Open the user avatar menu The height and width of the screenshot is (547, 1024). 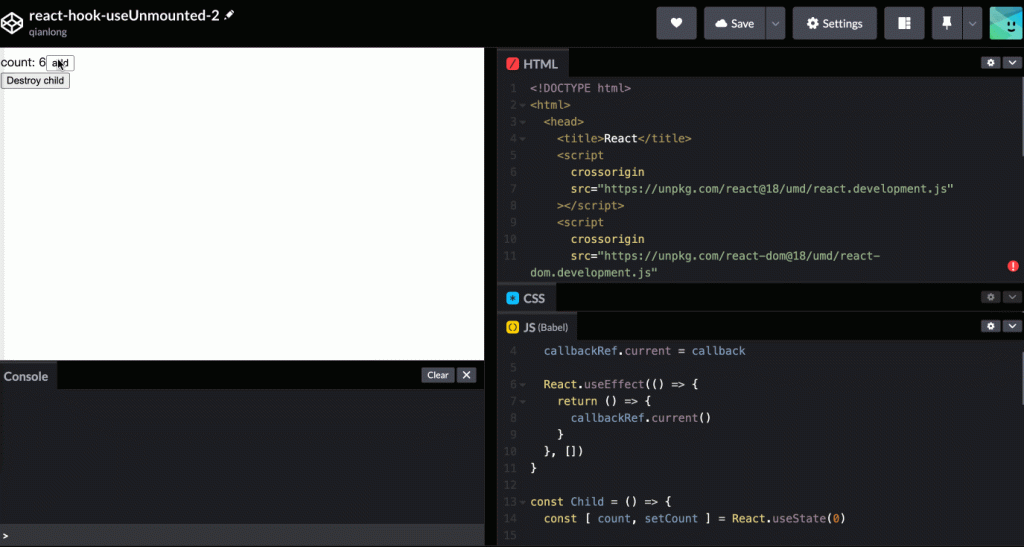[1006, 23]
